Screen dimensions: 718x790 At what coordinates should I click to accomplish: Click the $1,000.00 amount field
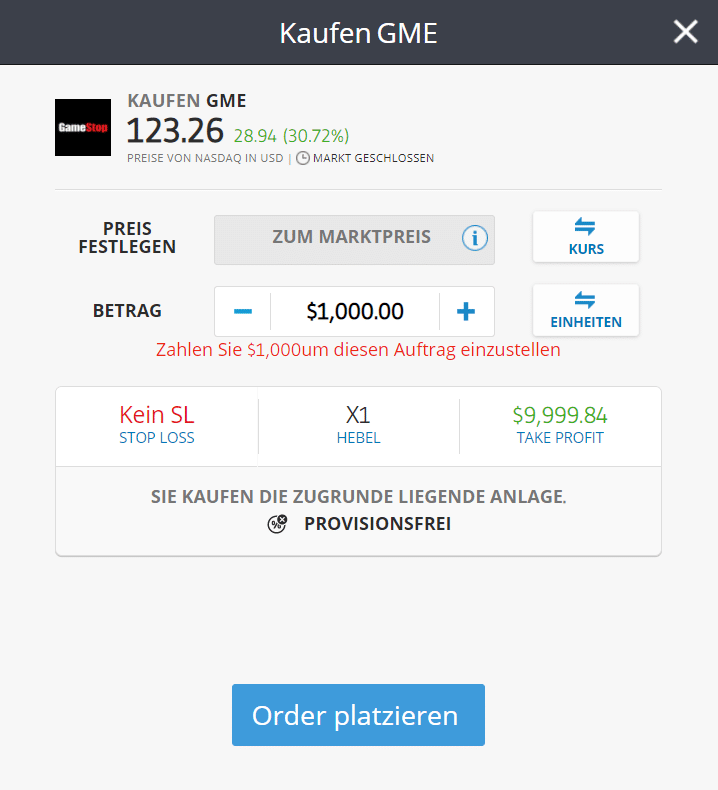point(355,311)
